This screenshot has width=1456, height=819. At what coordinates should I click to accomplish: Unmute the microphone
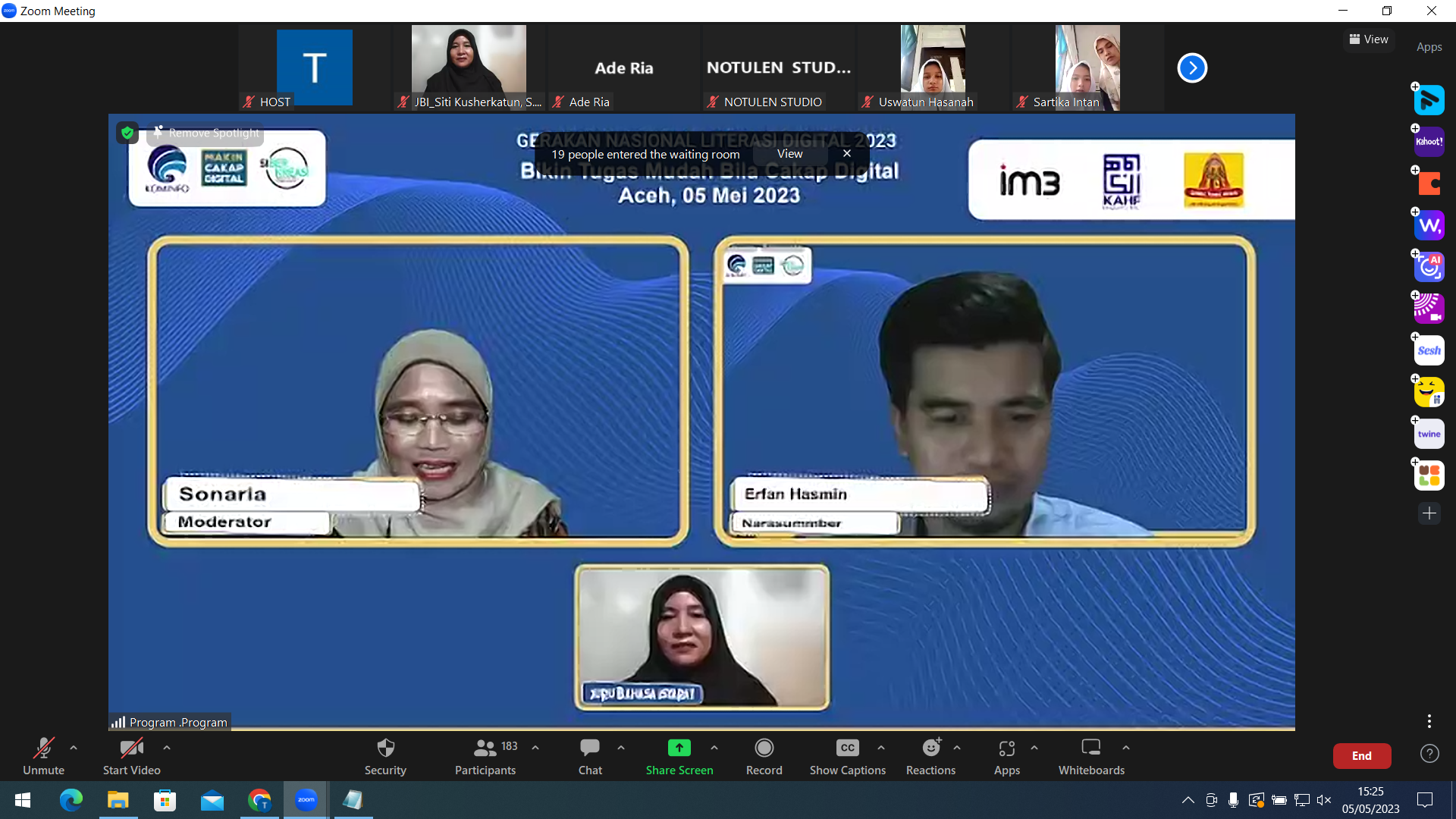coord(44,757)
